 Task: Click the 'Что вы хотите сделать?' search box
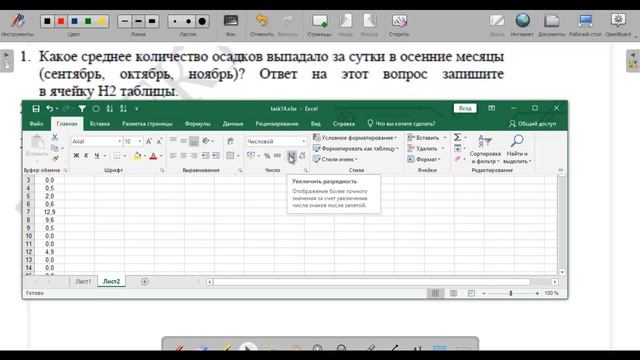pyautogui.click(x=401, y=124)
